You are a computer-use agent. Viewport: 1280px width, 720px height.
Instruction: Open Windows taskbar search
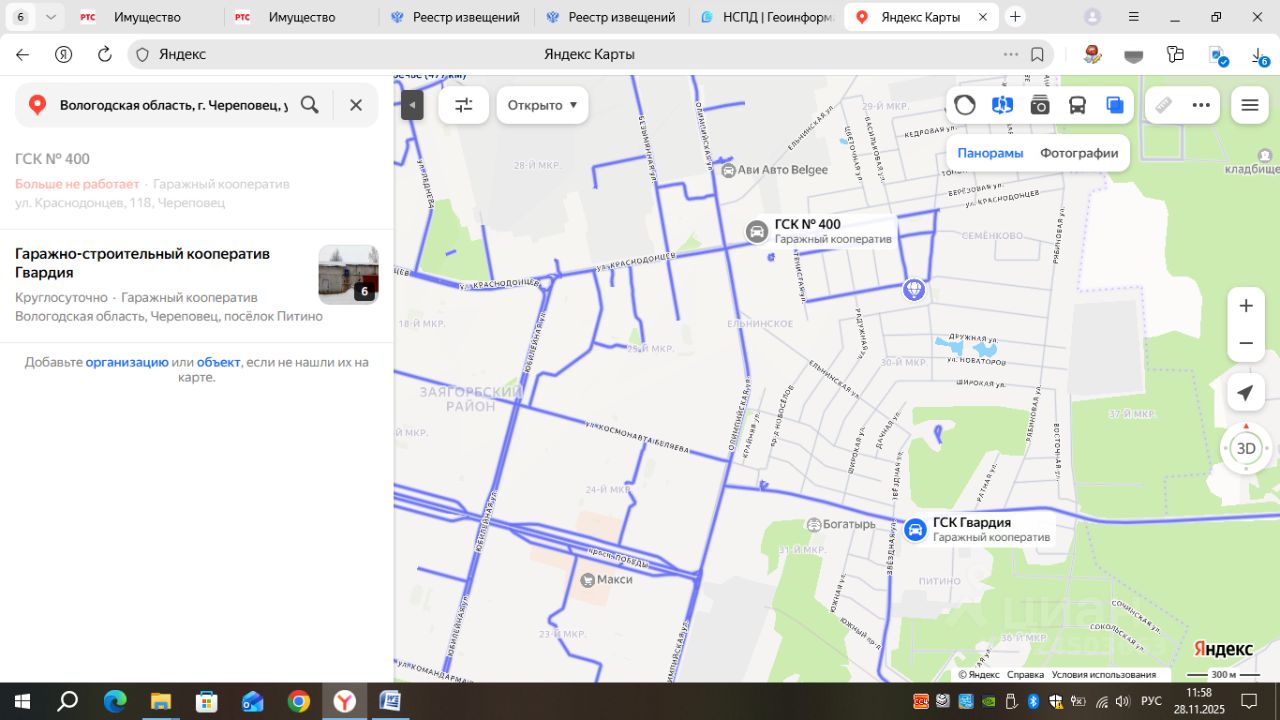(68, 701)
